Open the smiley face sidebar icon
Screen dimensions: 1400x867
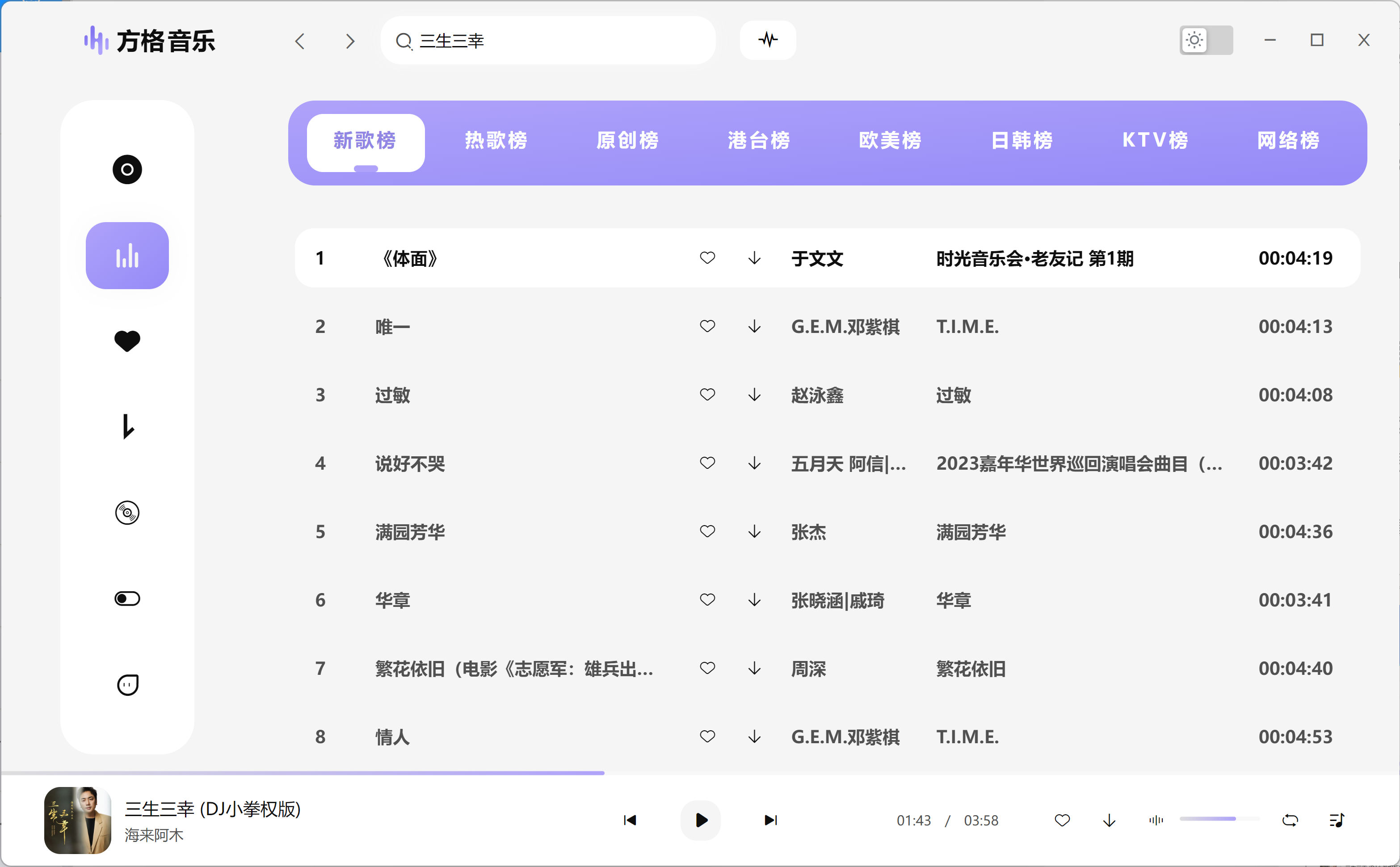(x=127, y=684)
